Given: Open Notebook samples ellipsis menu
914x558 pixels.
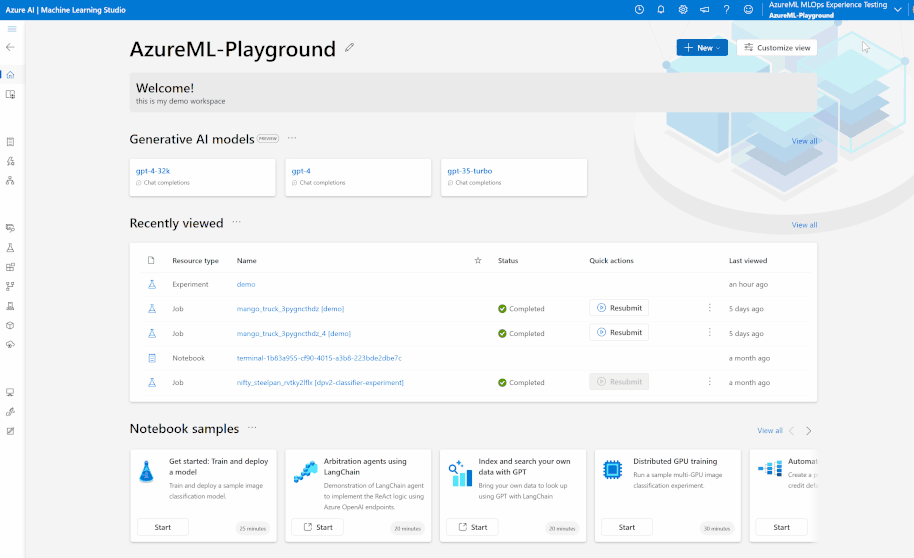Looking at the screenshot, I should (252, 427).
